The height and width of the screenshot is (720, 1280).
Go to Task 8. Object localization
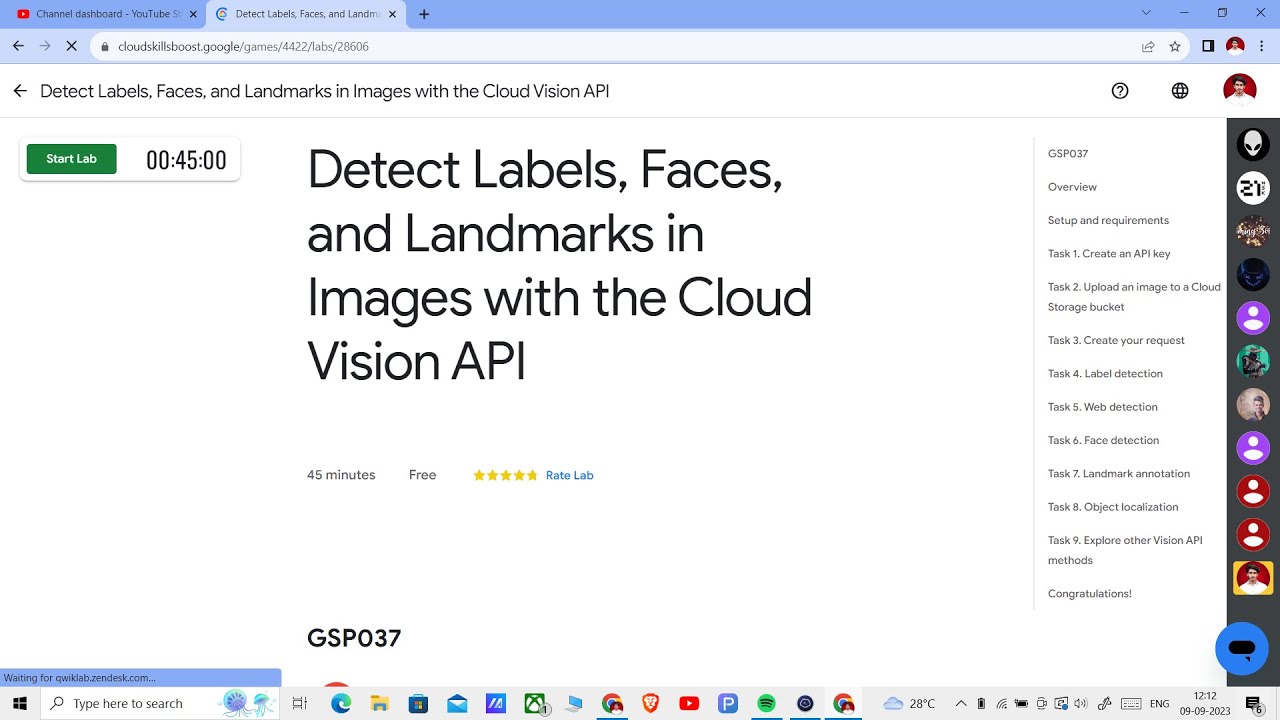(1113, 507)
